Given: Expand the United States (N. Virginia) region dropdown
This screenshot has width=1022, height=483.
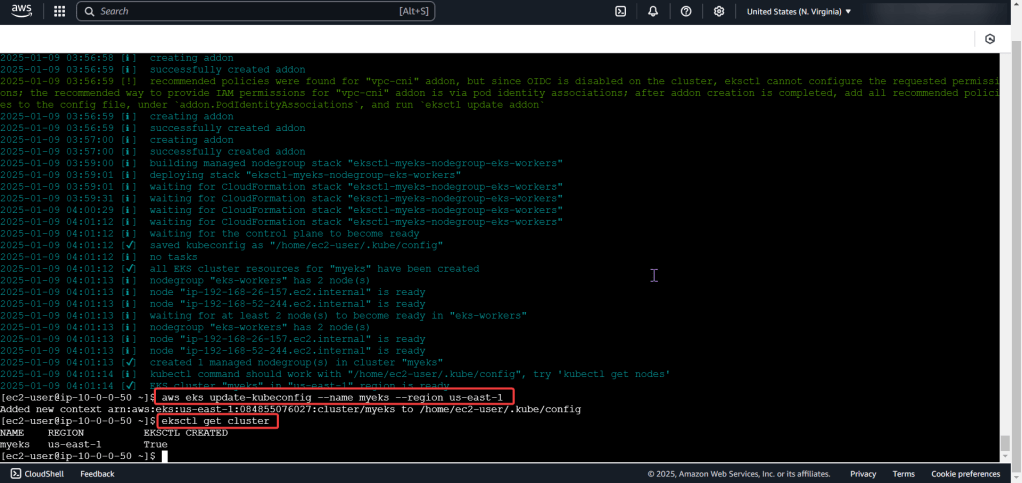Looking at the screenshot, I should click(x=799, y=11).
